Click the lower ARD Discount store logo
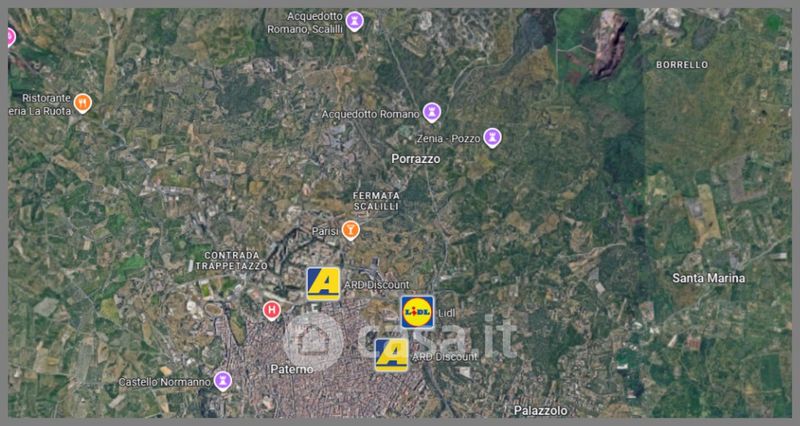800x426 pixels. (x=391, y=355)
